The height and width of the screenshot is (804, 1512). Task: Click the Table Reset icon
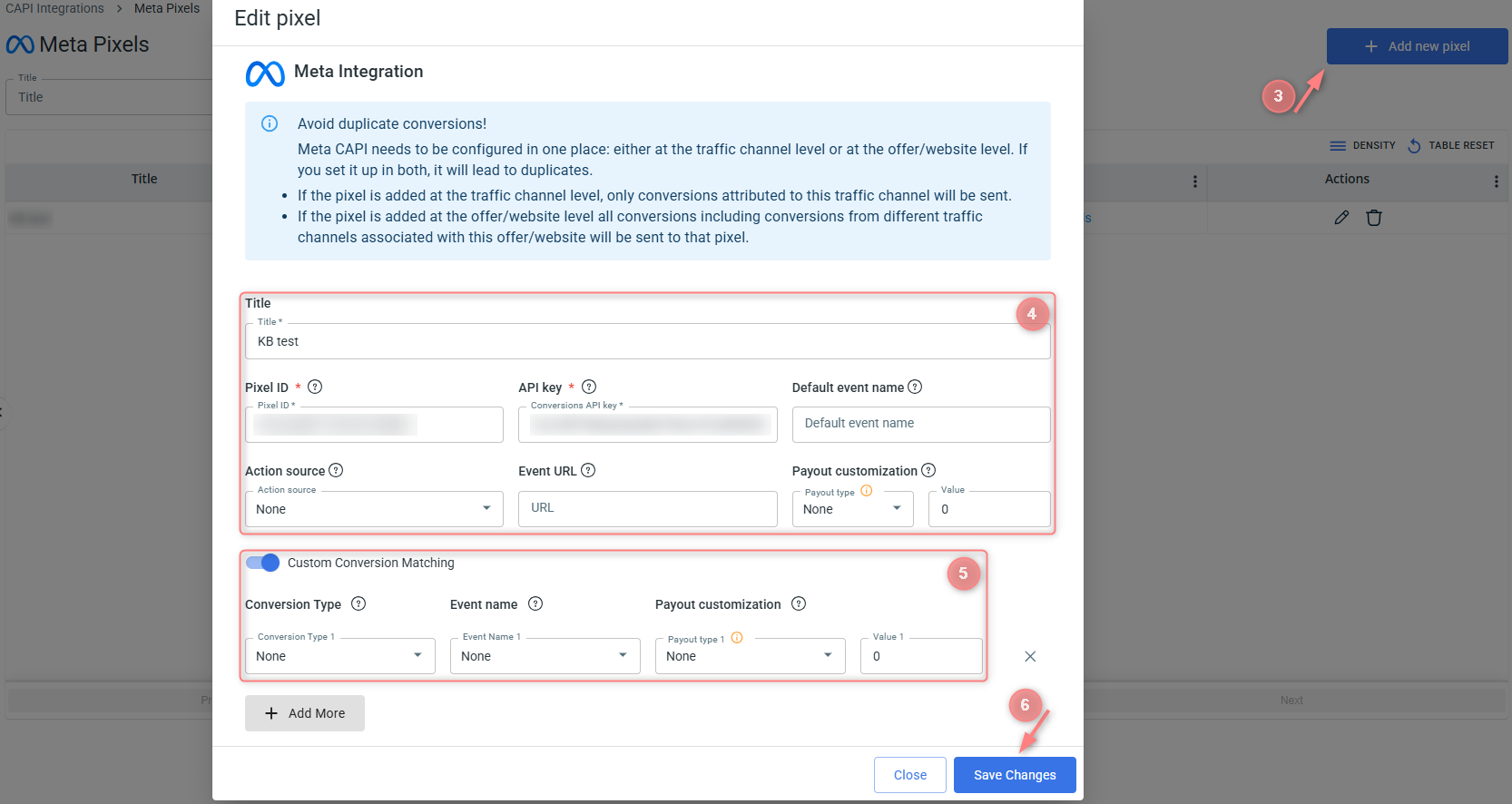click(x=1414, y=145)
